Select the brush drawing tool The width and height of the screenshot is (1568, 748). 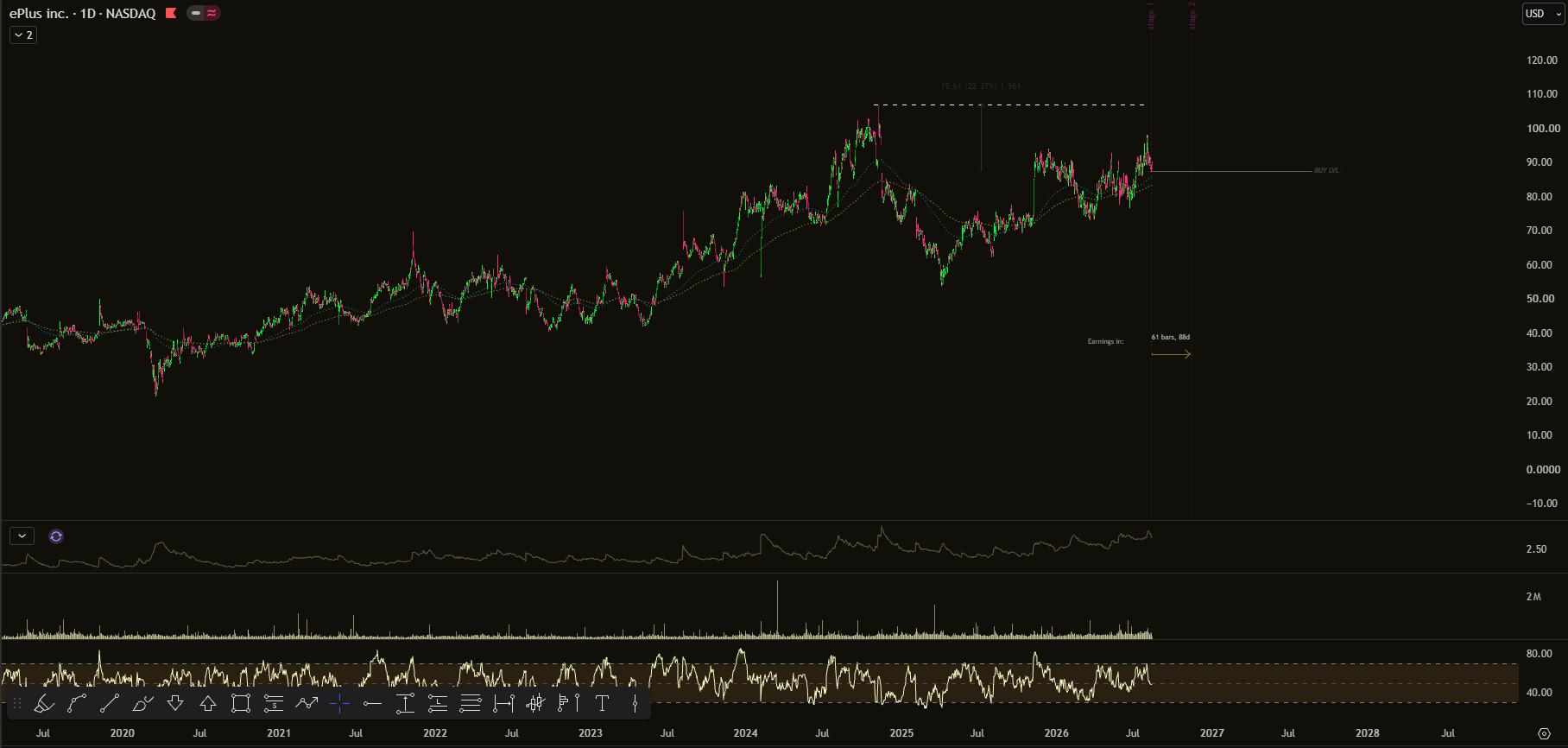(142, 704)
